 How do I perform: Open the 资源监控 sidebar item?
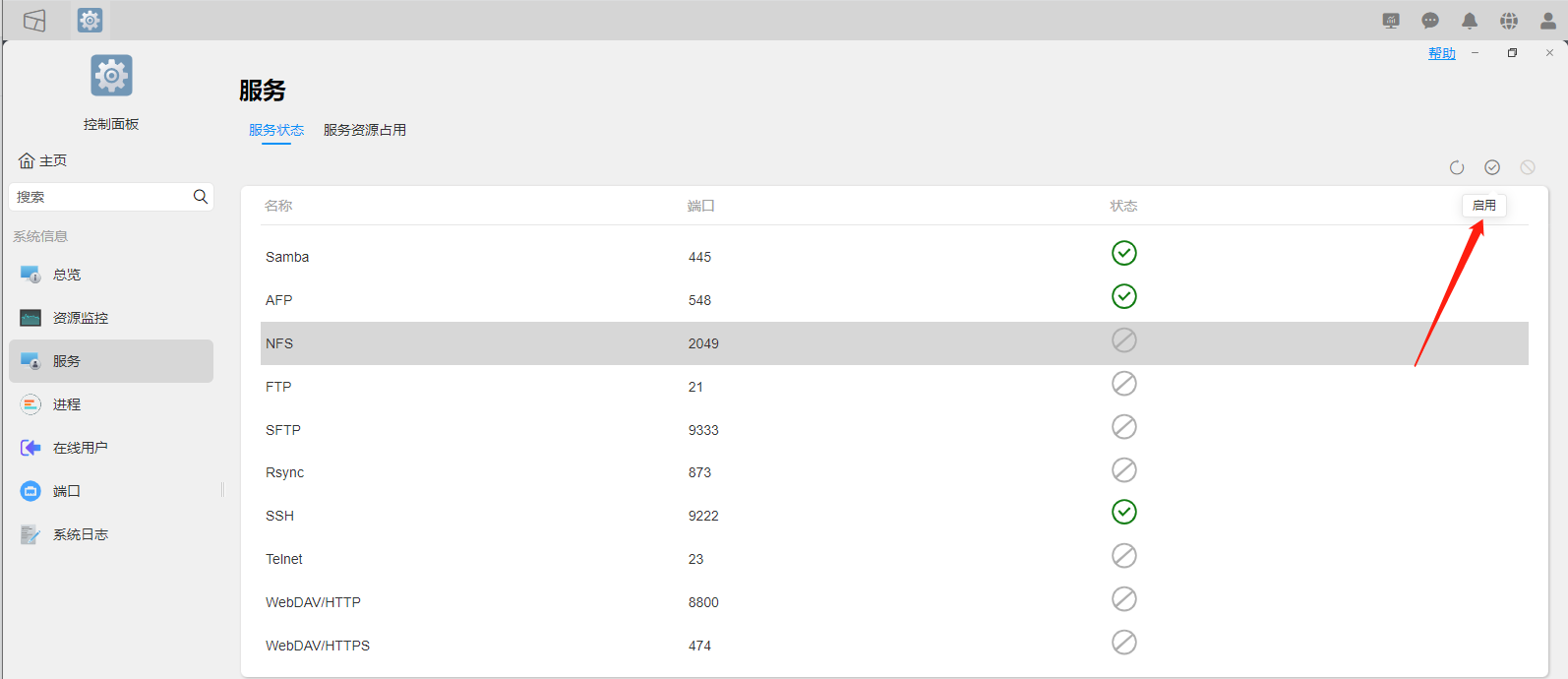click(81, 318)
